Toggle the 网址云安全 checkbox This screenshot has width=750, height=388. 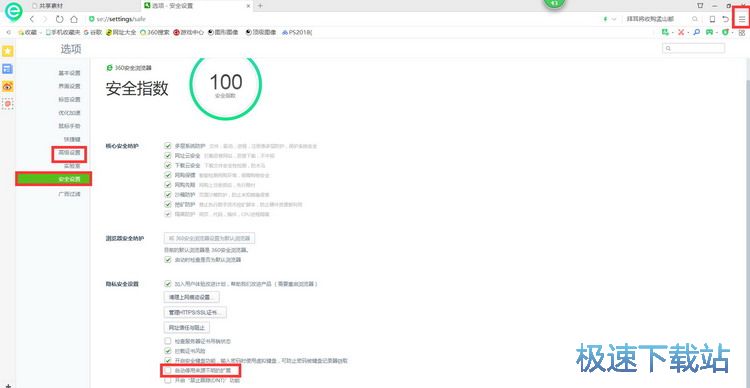pos(167,155)
